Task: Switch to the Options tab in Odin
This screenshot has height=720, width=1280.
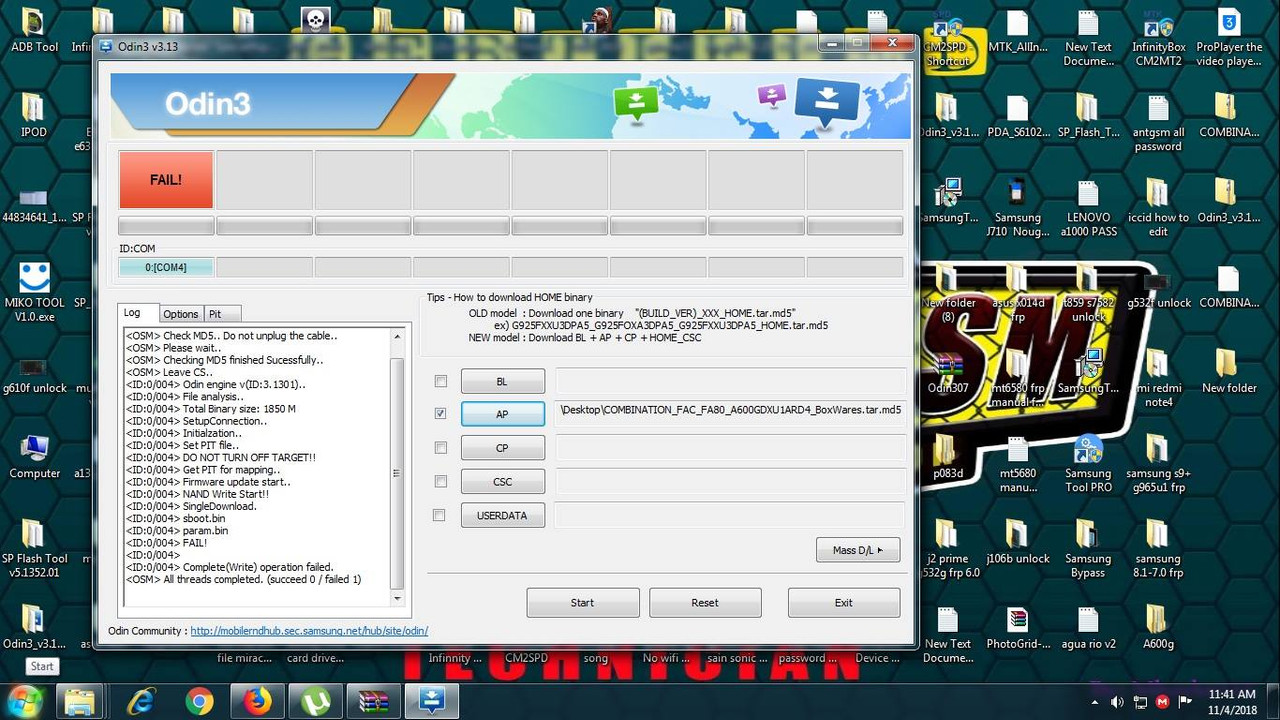Action: tap(181, 314)
